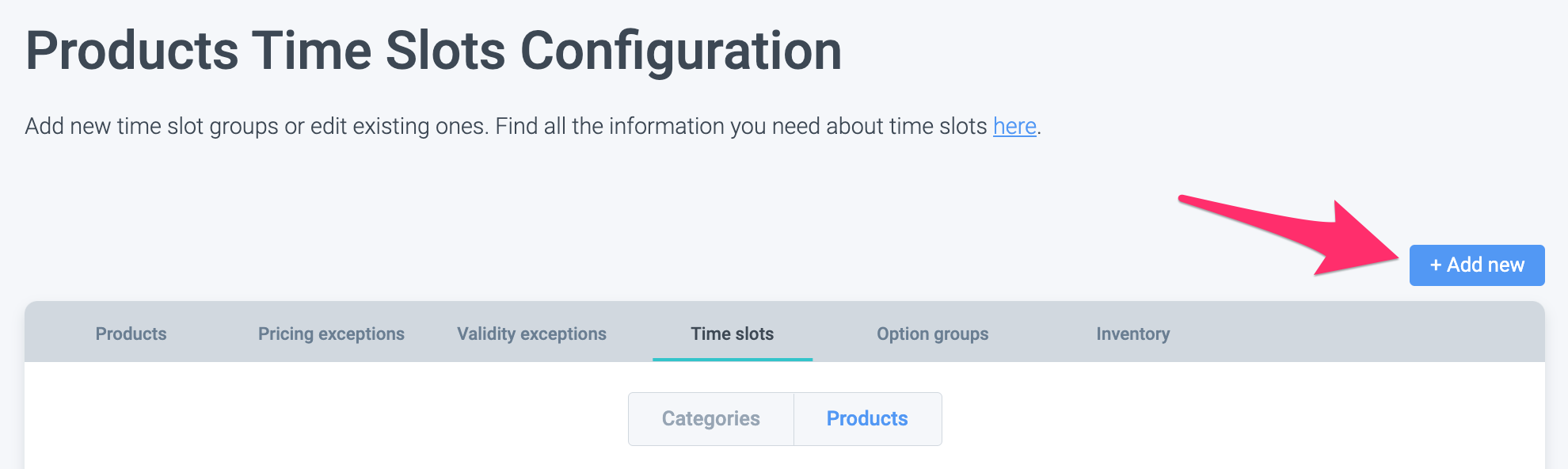Open the Validity exceptions tab

pyautogui.click(x=531, y=334)
